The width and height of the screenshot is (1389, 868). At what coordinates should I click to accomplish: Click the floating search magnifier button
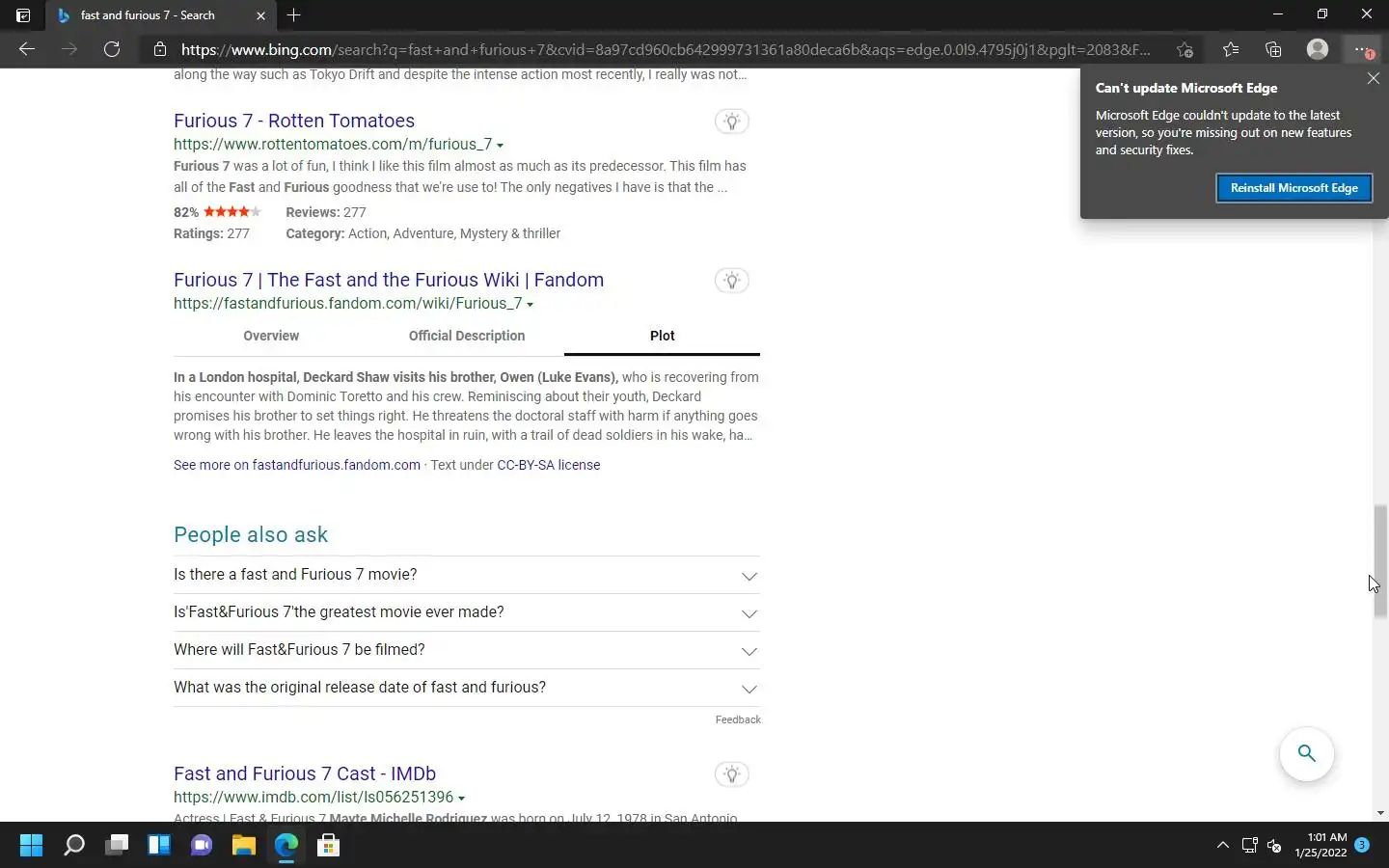tap(1307, 753)
